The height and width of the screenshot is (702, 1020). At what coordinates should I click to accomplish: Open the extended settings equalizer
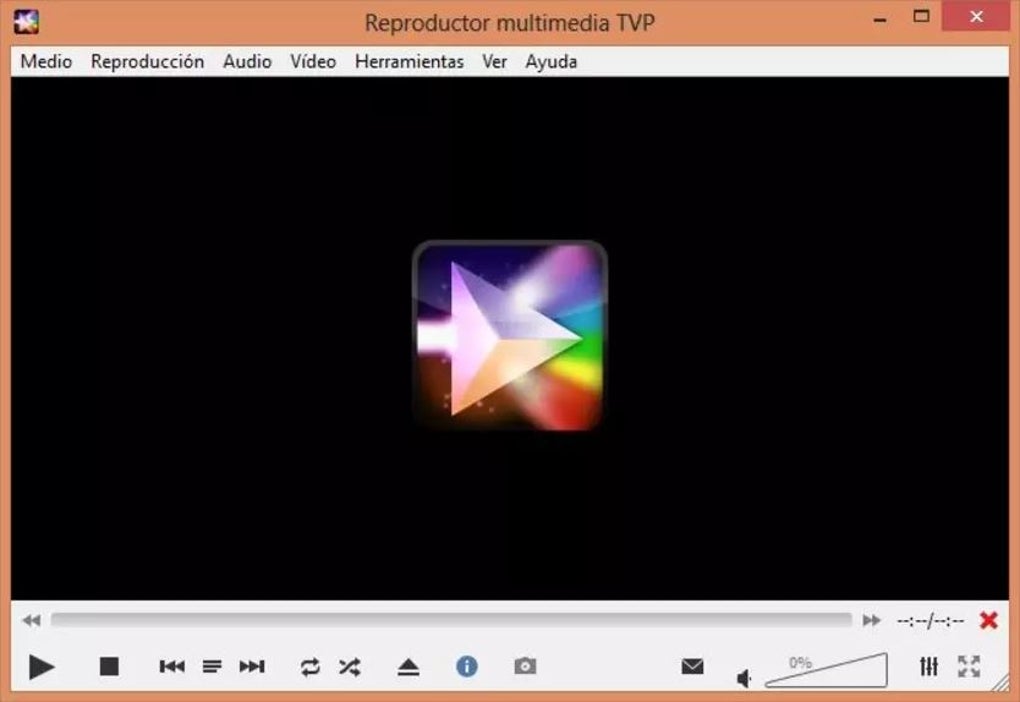pyautogui.click(x=930, y=664)
